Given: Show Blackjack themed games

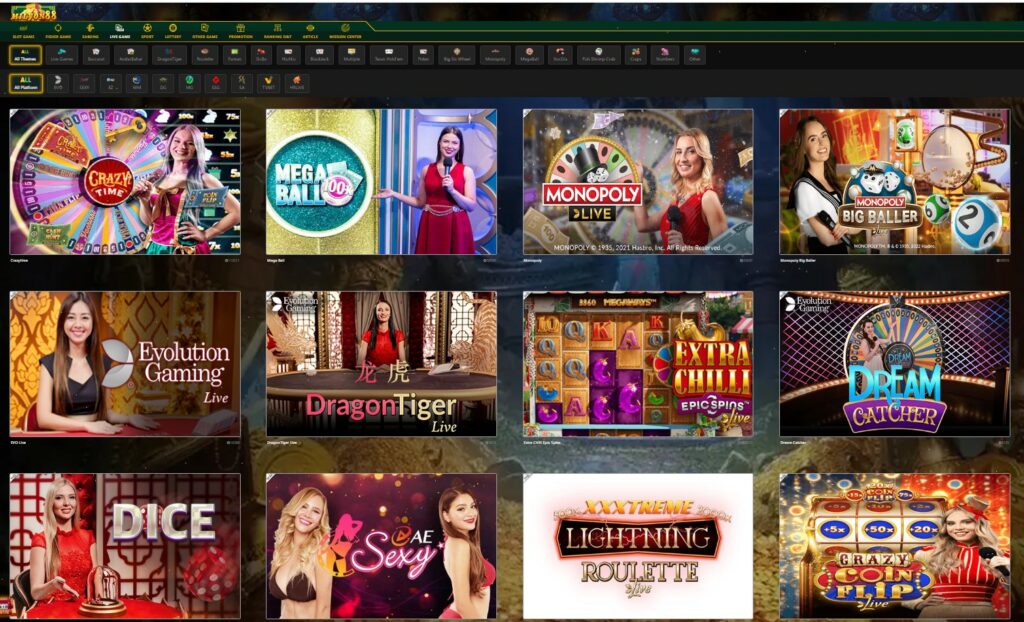Looking at the screenshot, I should tap(319, 56).
